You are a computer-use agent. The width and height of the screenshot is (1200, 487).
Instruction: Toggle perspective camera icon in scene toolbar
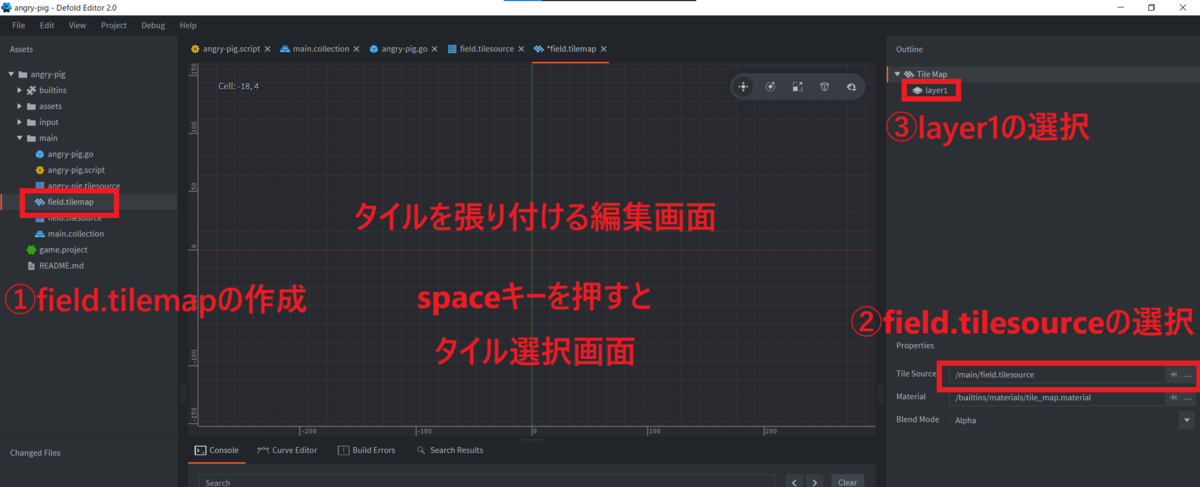824,87
